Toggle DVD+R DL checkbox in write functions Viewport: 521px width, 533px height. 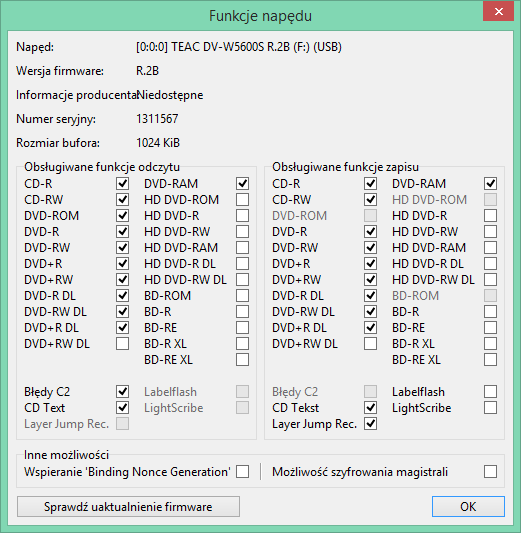pyautogui.click(x=370, y=327)
